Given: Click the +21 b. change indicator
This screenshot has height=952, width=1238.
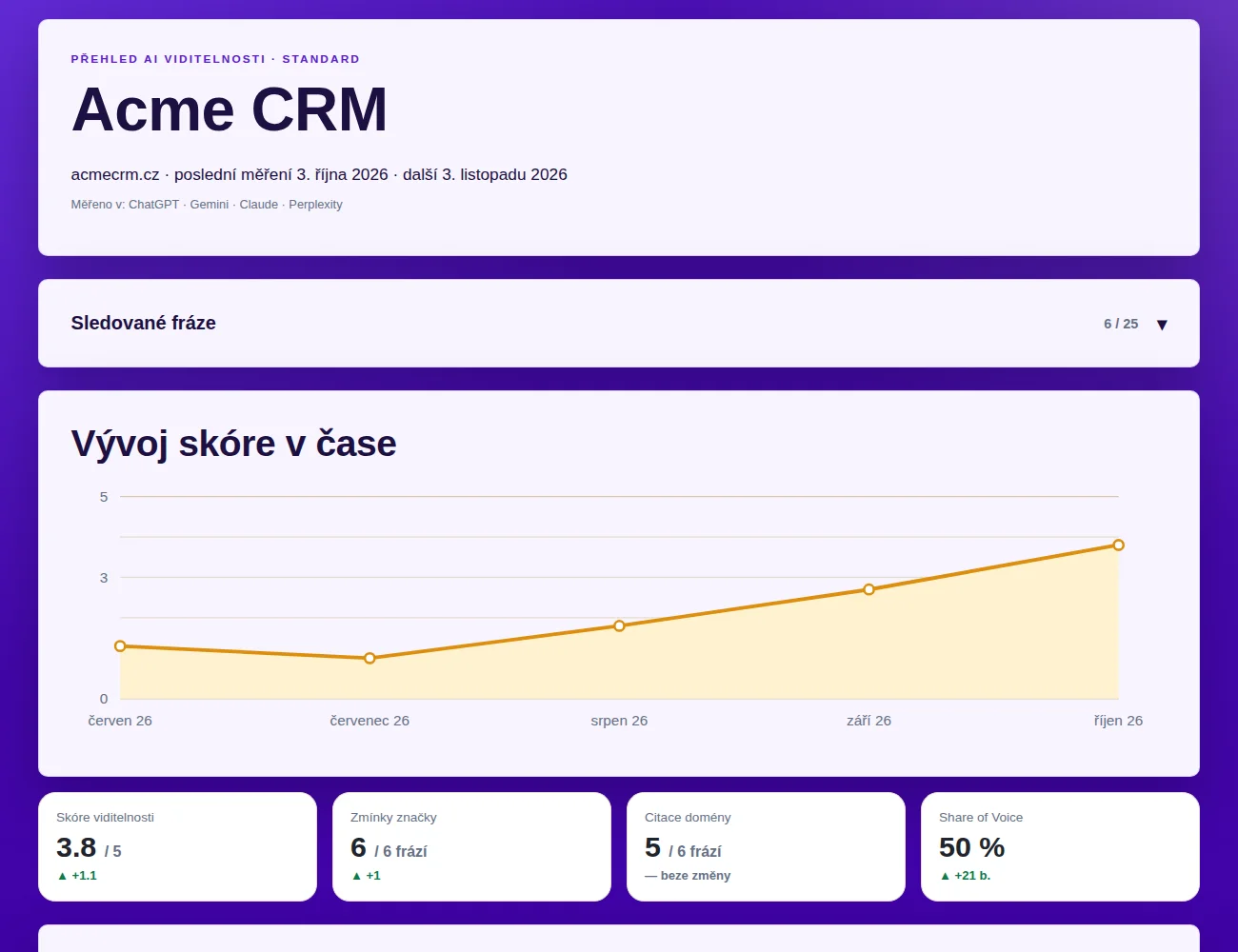Looking at the screenshot, I should coord(965,876).
